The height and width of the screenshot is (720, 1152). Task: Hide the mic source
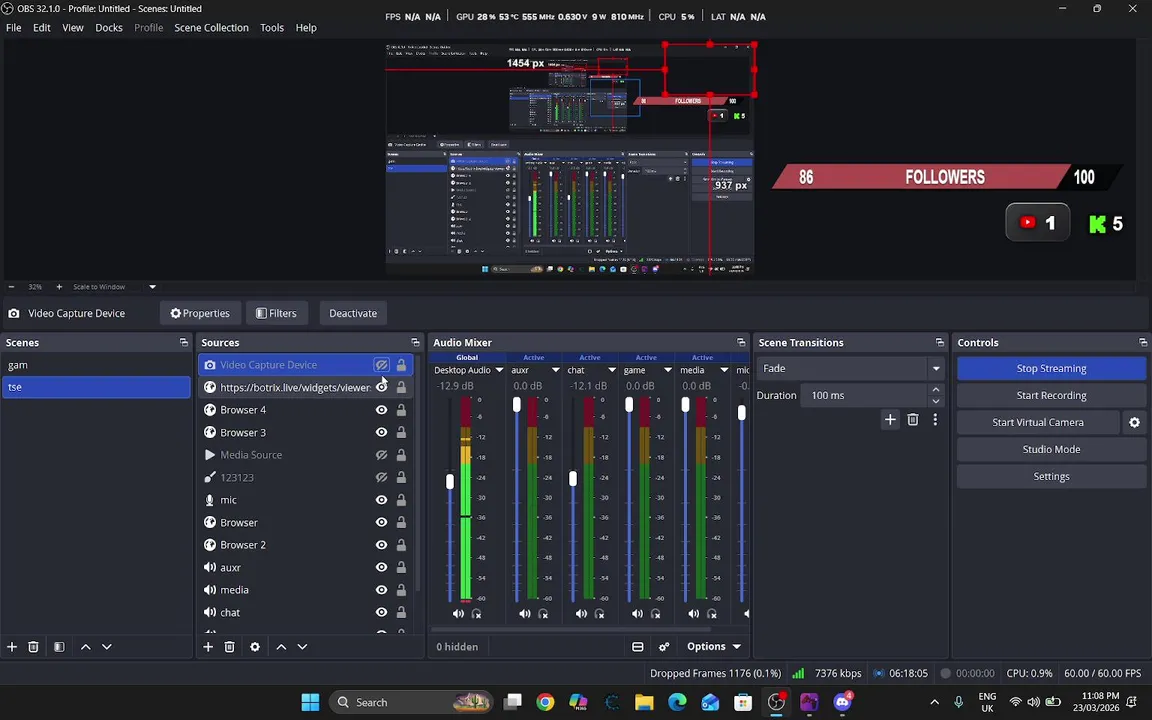(x=381, y=500)
